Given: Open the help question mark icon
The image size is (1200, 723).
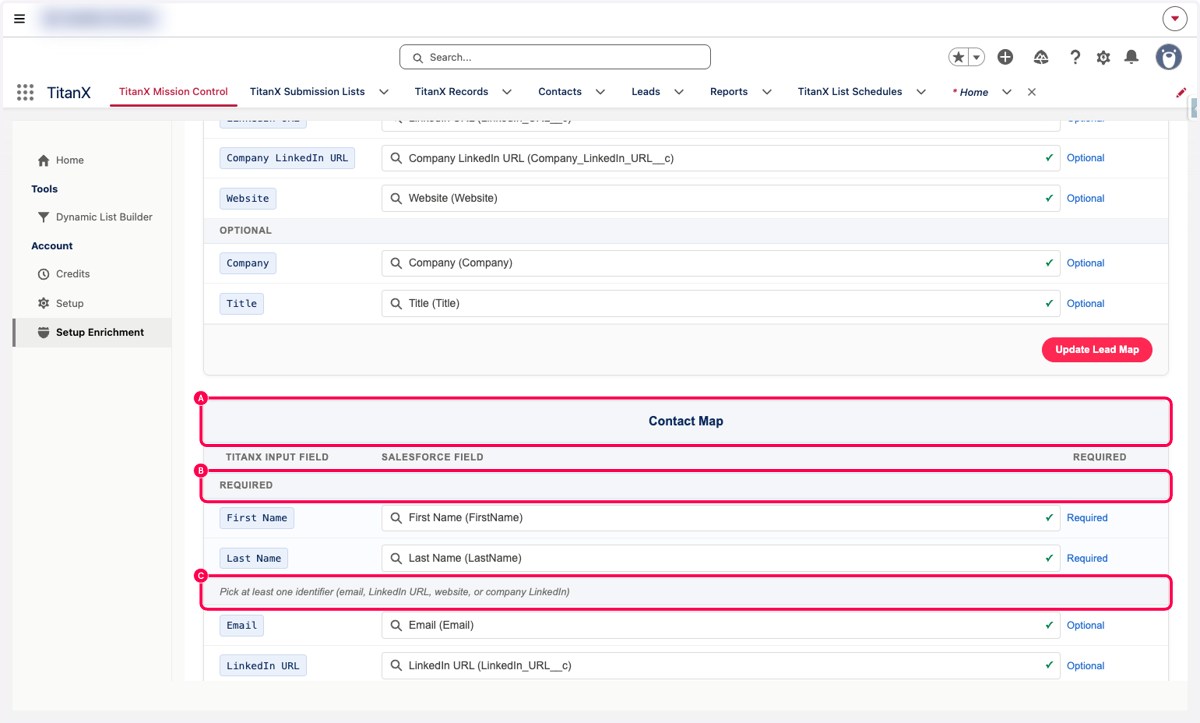Looking at the screenshot, I should pos(1075,58).
